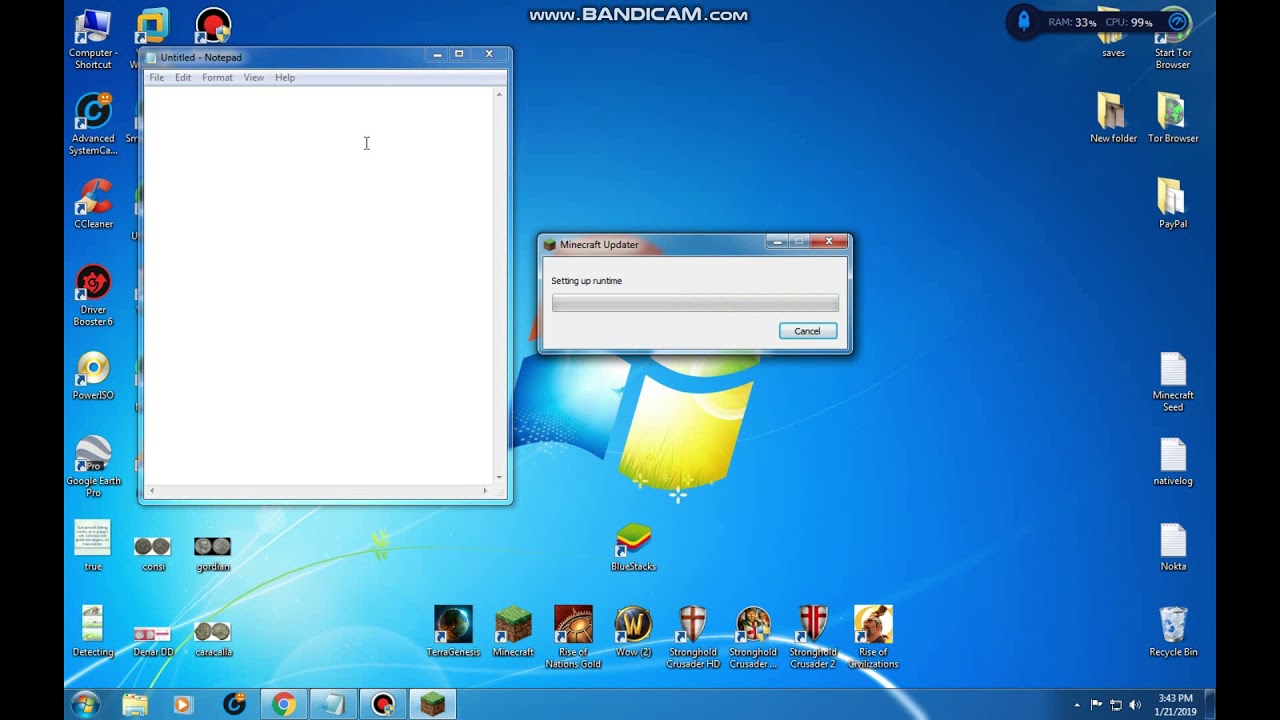Open Action Center flag in tray
This screenshot has width=1280, height=720.
(1097, 705)
